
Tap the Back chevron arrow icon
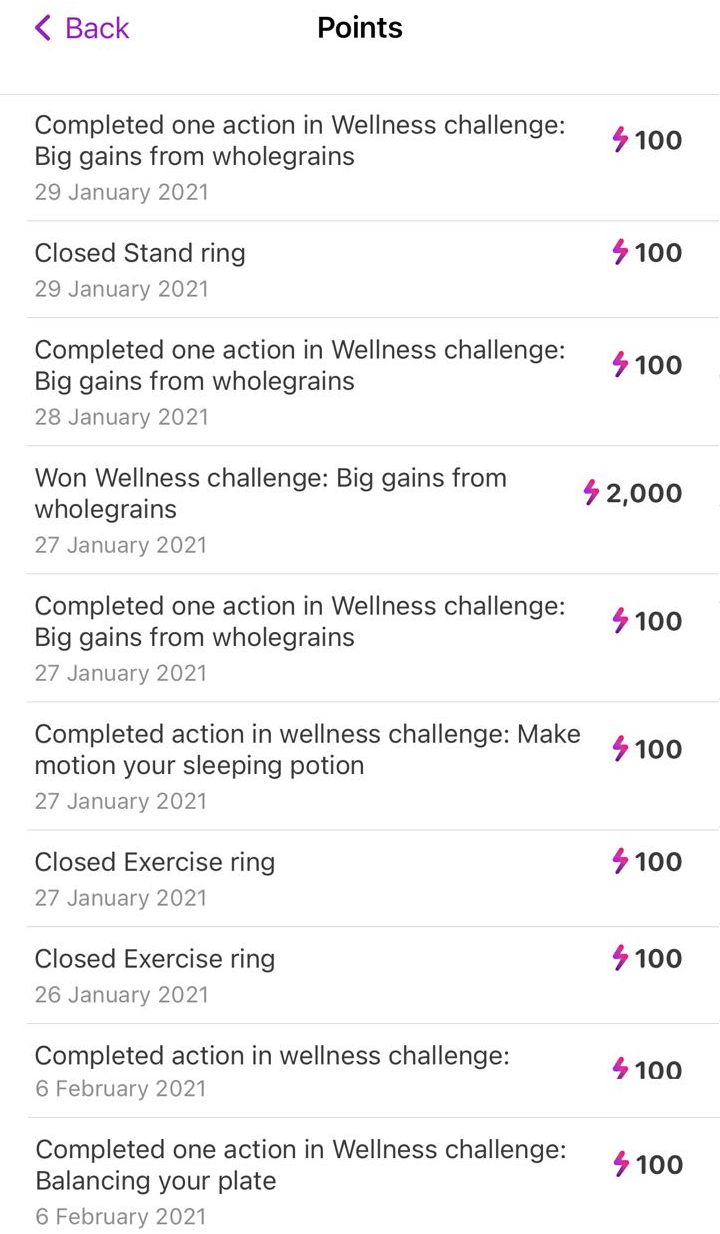(x=43, y=28)
